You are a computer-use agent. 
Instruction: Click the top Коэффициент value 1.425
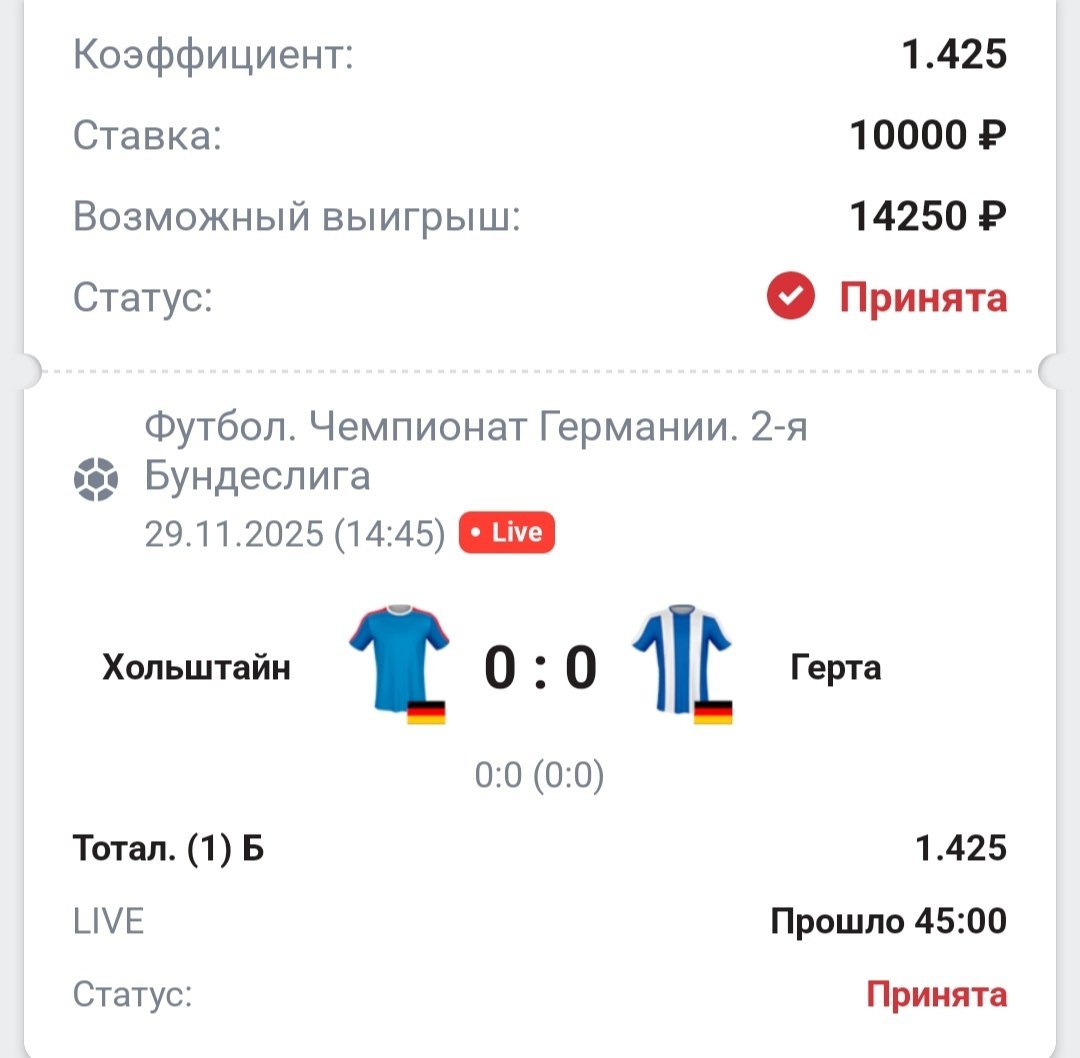[x=954, y=54]
